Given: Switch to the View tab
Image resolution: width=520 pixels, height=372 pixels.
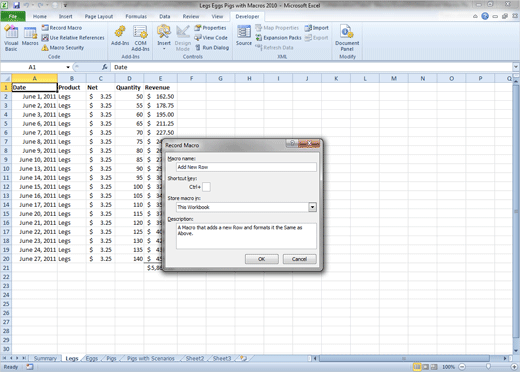Looking at the screenshot, I should coord(217,16).
